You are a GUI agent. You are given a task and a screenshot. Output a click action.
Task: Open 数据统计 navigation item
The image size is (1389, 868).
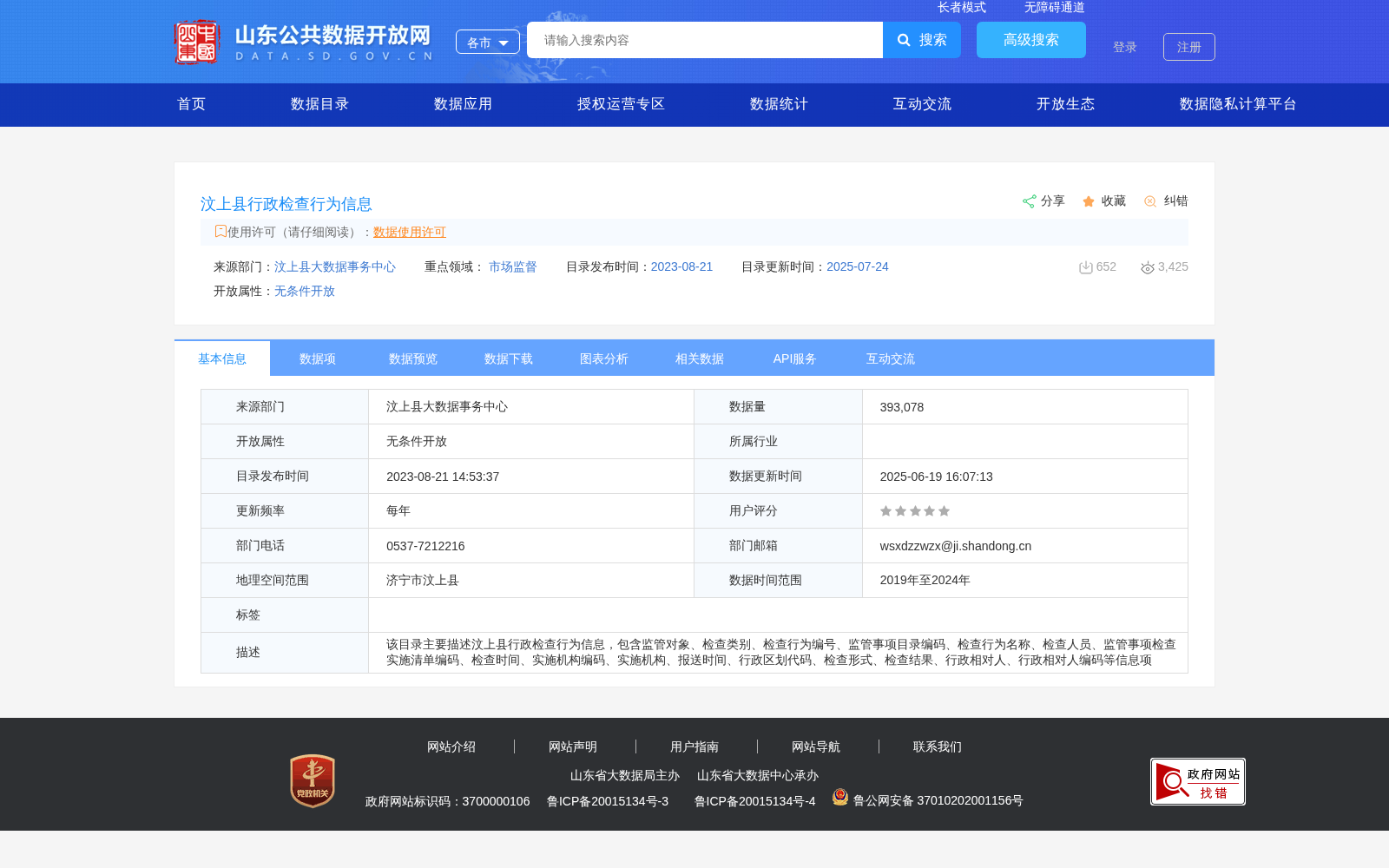[x=779, y=104]
